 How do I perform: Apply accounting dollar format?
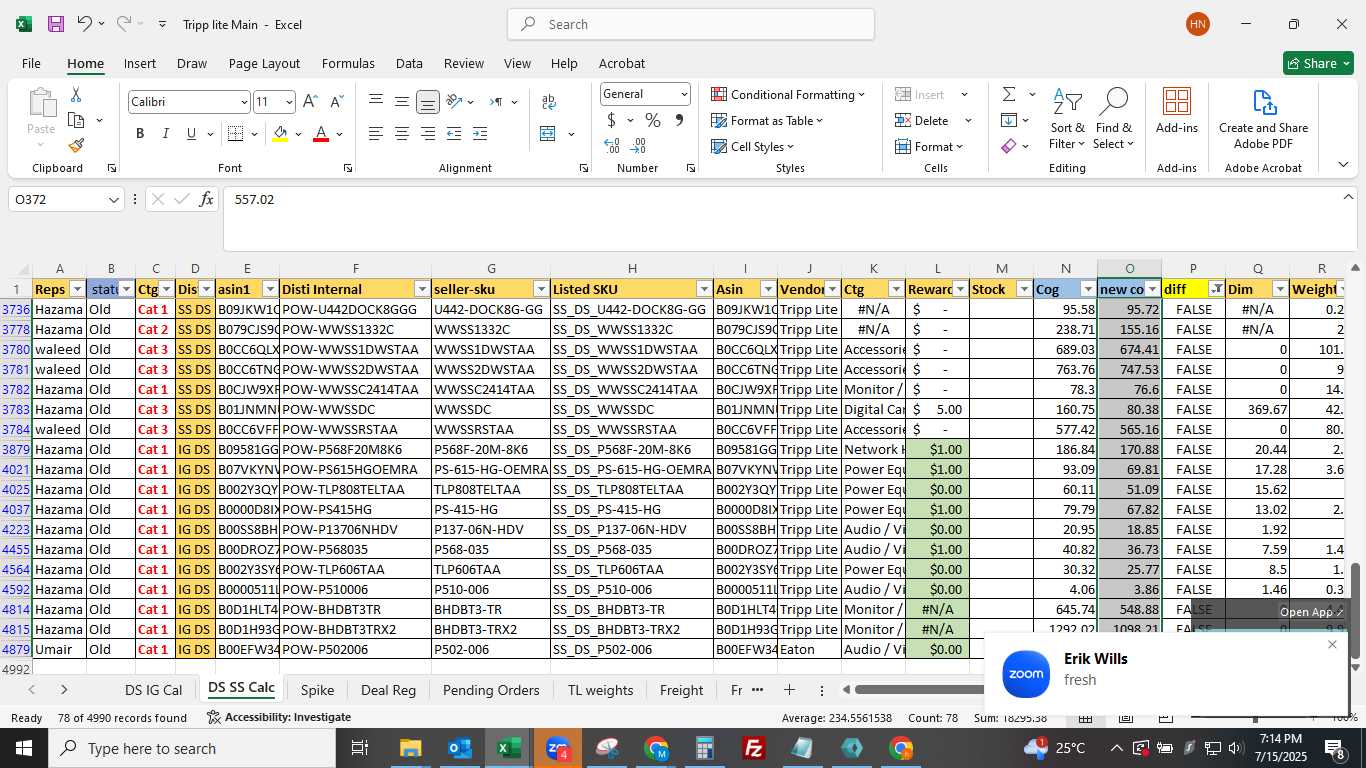click(x=611, y=120)
